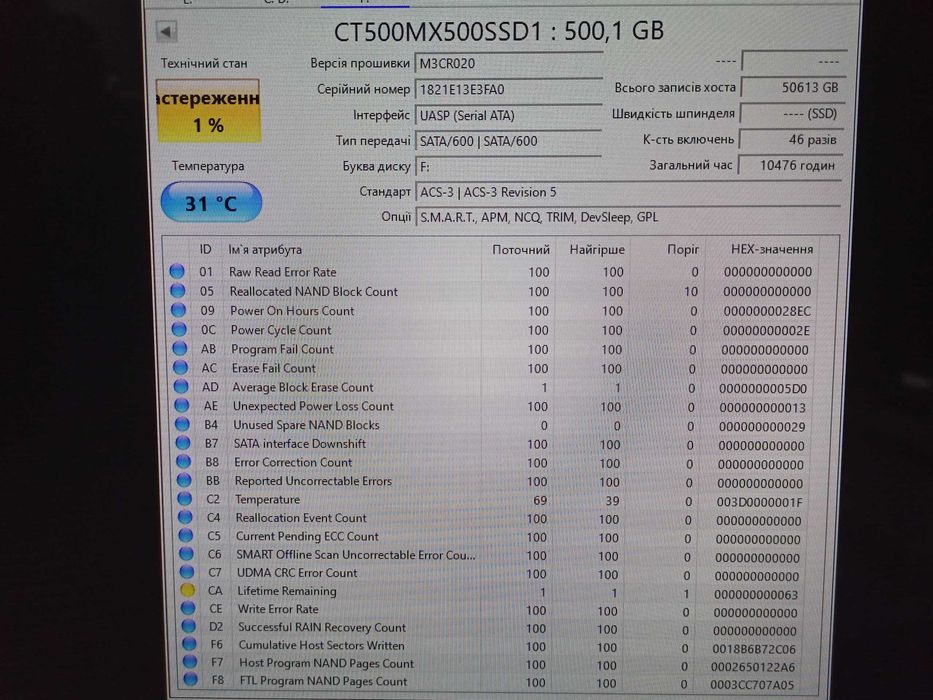Click the blue status icon for Erase Fail Count
The height and width of the screenshot is (700, 933).
click(x=180, y=367)
